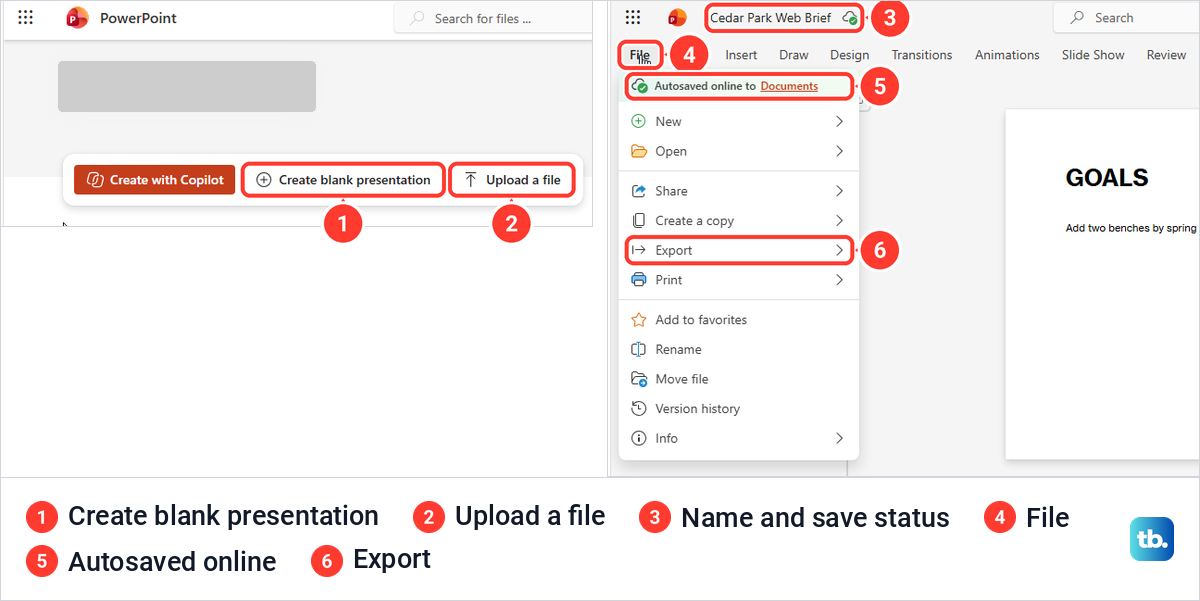Click Move file folder icon
This screenshot has height=601, width=1200.
point(639,379)
